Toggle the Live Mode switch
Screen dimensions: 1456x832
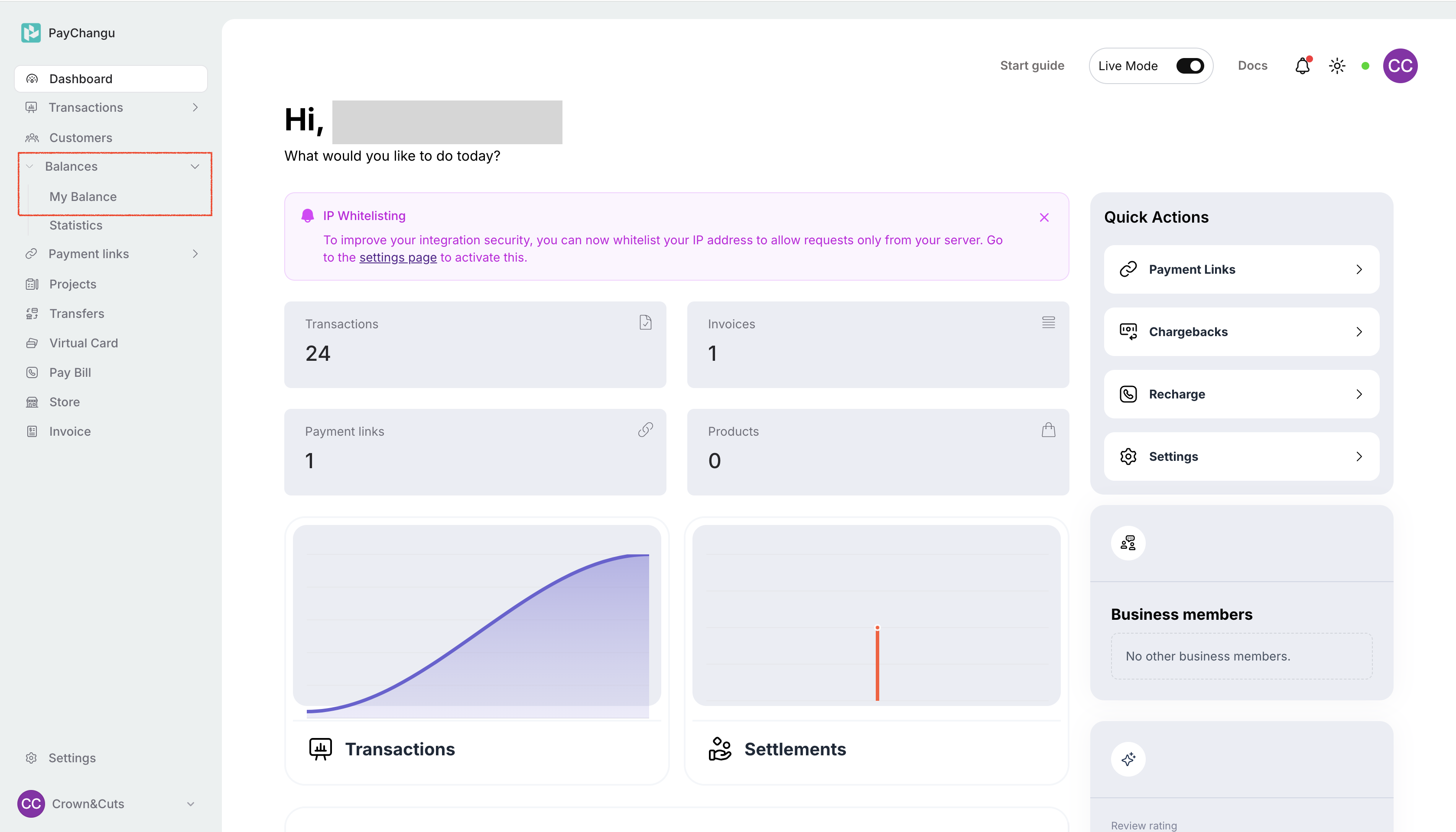(x=1190, y=66)
